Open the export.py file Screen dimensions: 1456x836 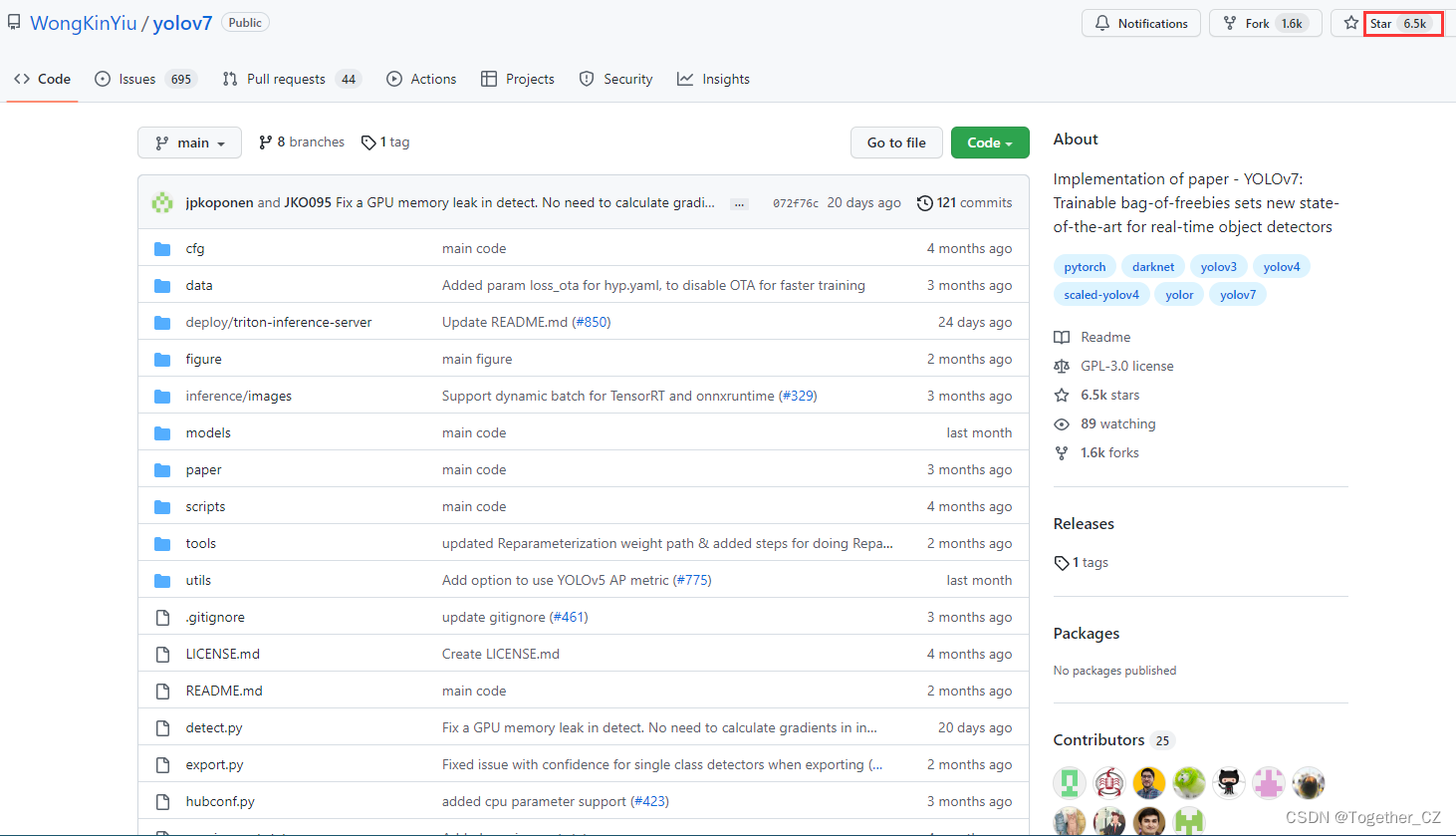point(214,764)
